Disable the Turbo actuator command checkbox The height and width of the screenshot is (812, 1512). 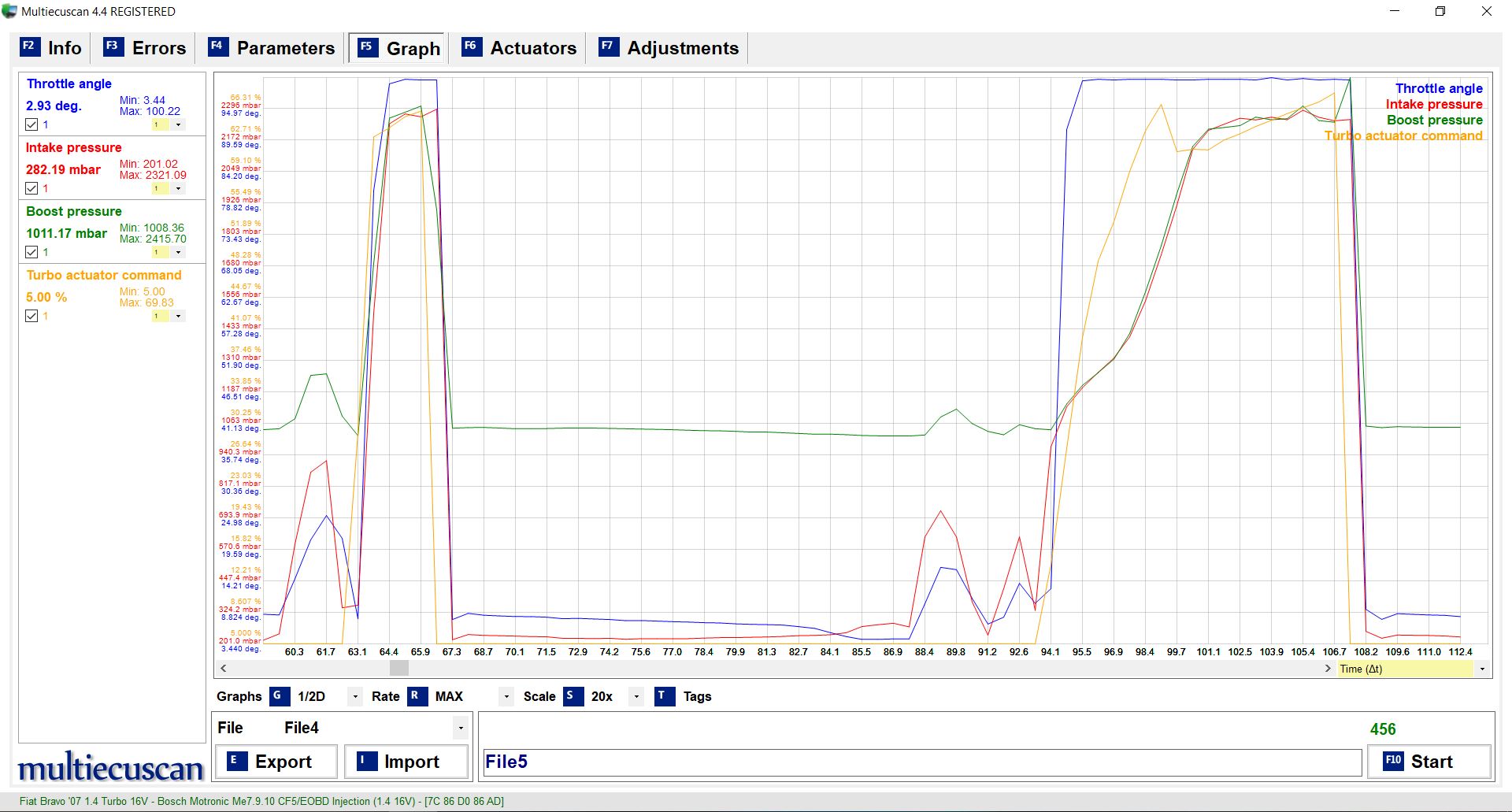[31, 316]
